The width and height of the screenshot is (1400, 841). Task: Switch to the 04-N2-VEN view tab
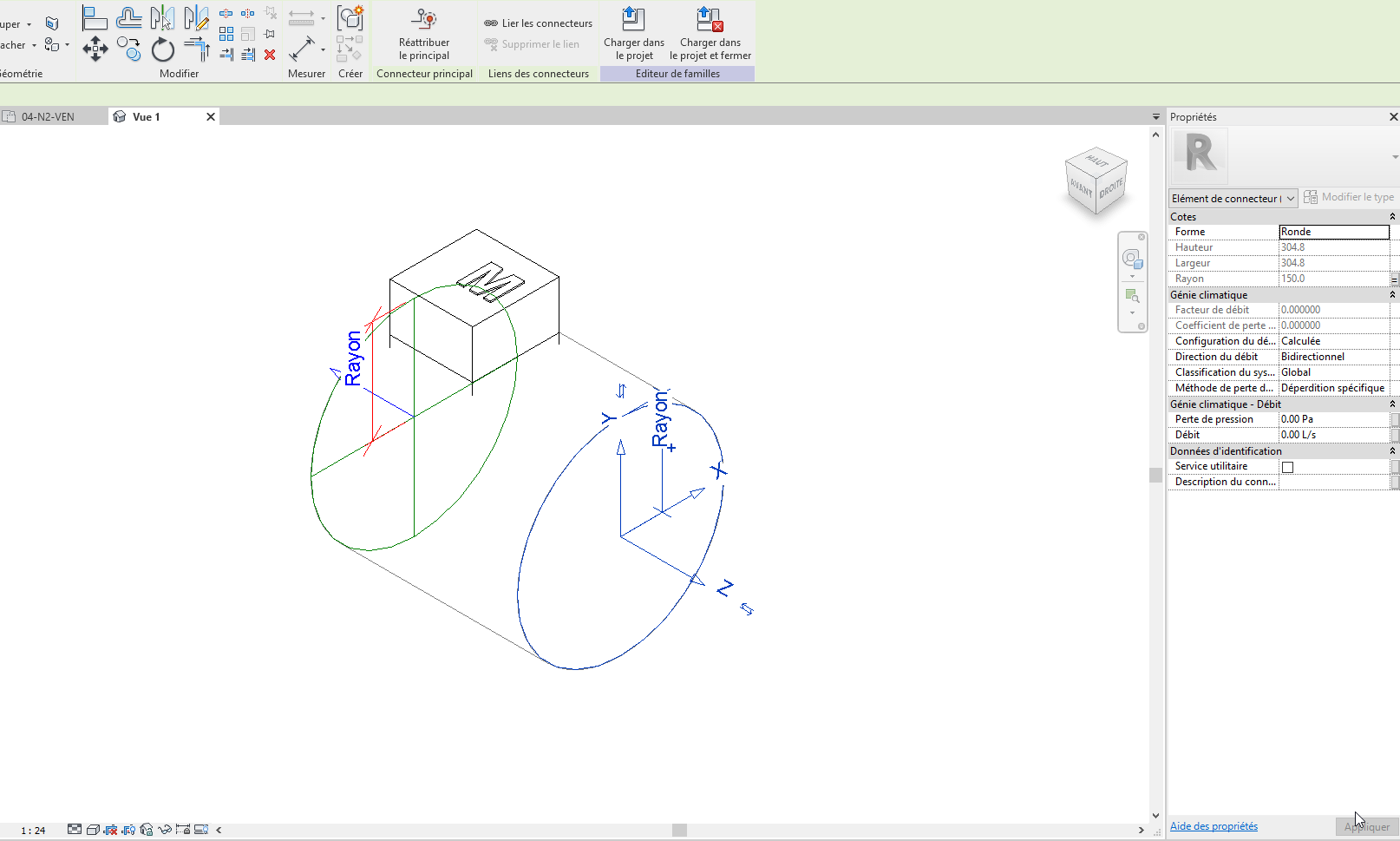[48, 117]
